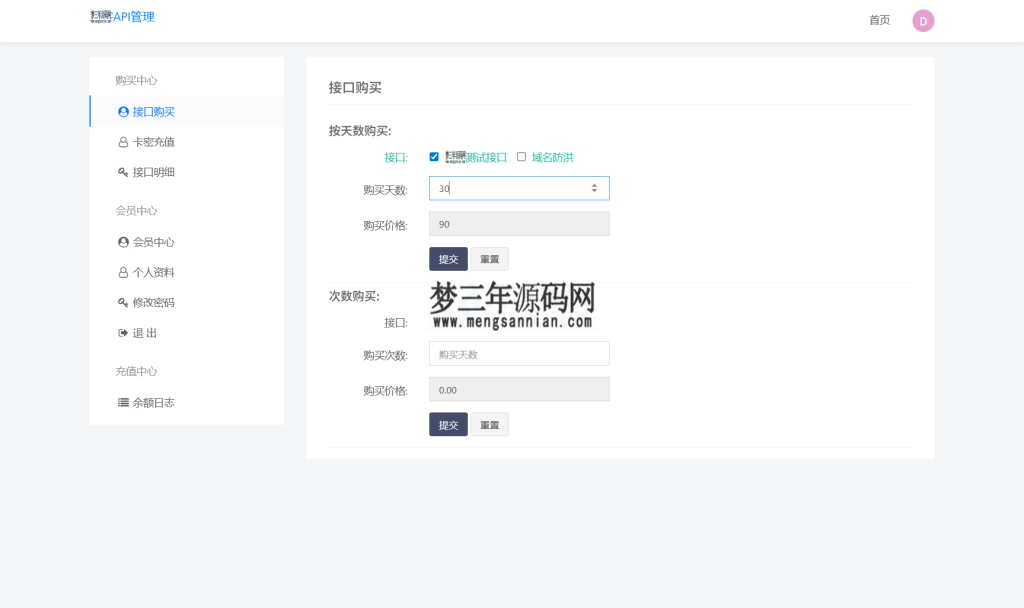Click the key icon beside 接口明细
The image size is (1024, 608).
point(122,171)
